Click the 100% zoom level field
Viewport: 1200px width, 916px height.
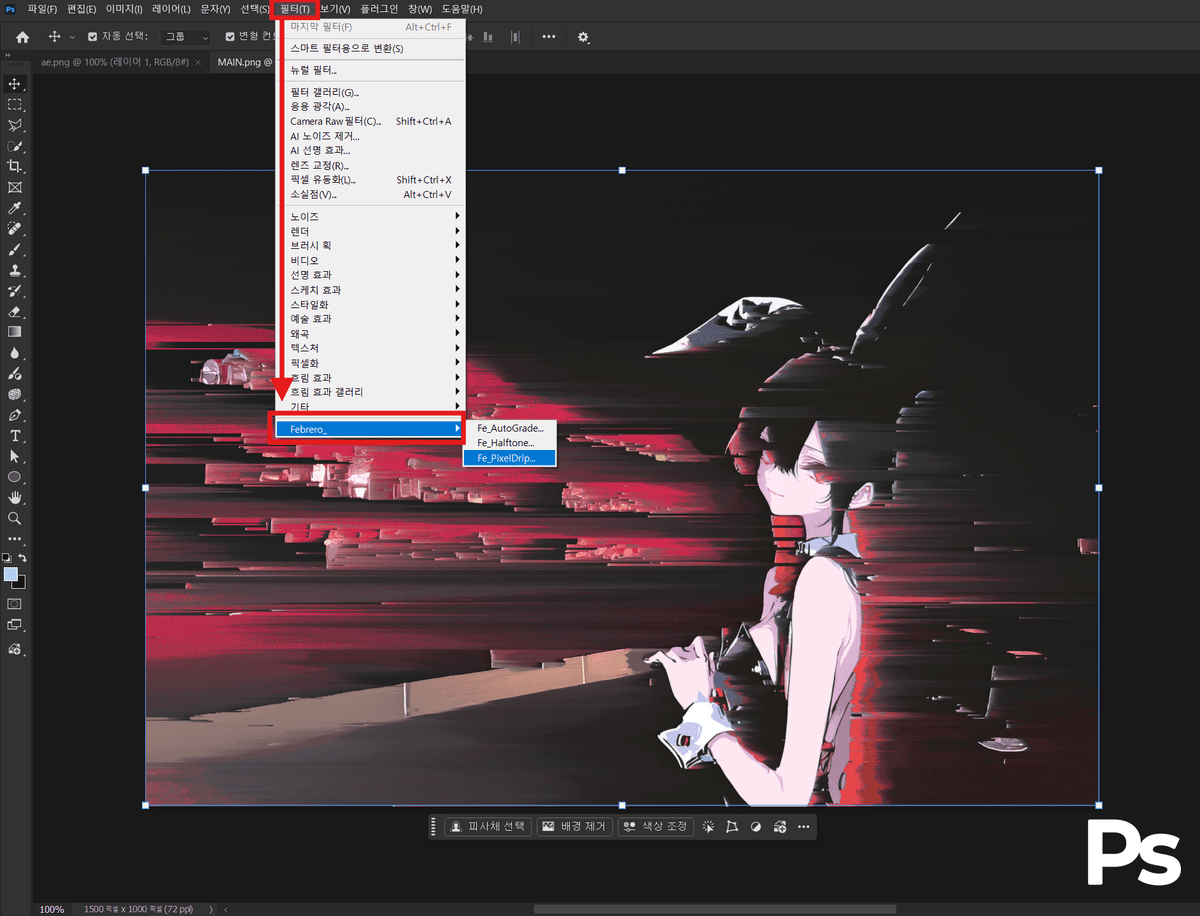click(x=52, y=909)
